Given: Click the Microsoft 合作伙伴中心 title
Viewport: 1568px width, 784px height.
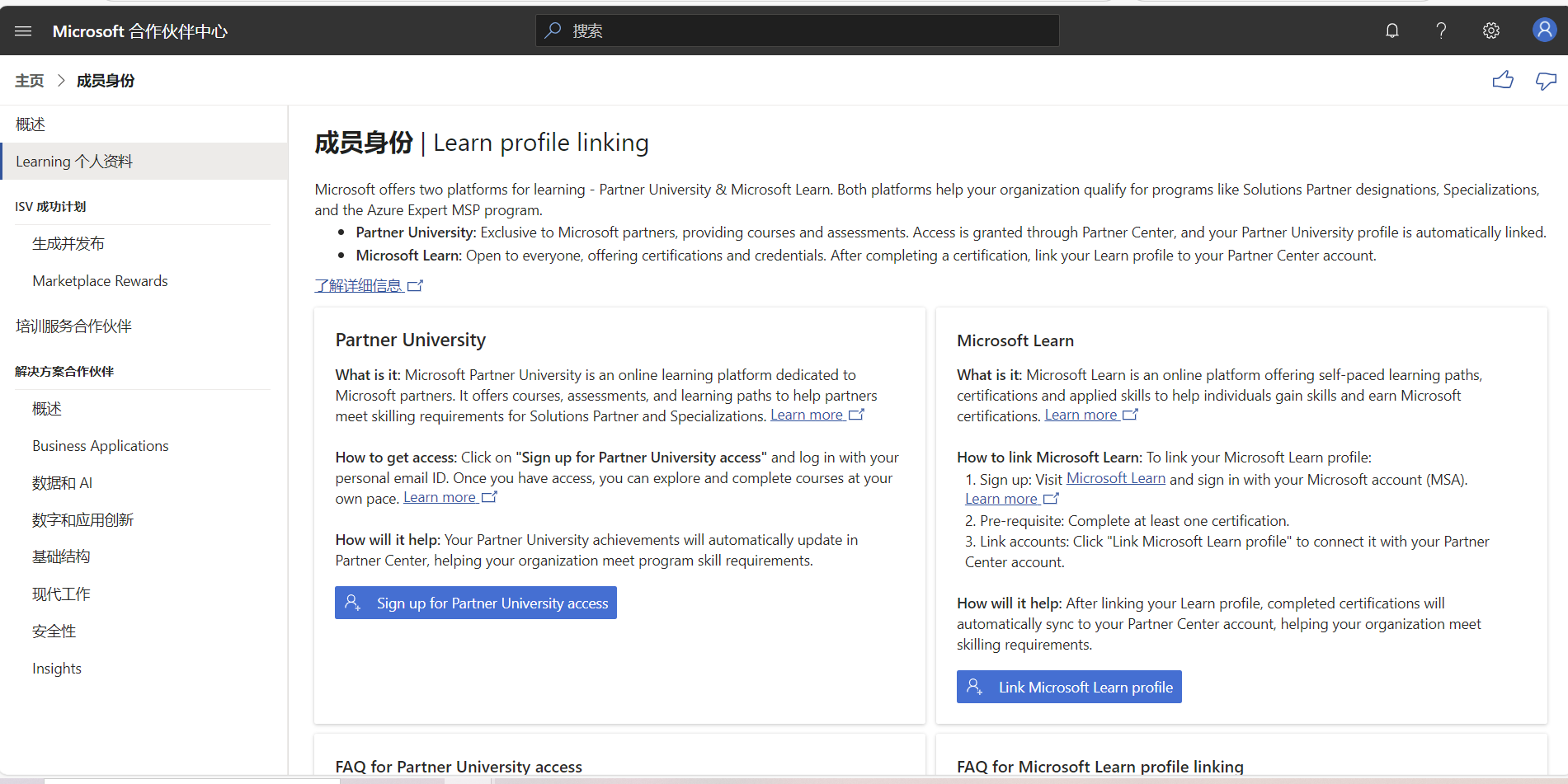Looking at the screenshot, I should click(x=140, y=31).
